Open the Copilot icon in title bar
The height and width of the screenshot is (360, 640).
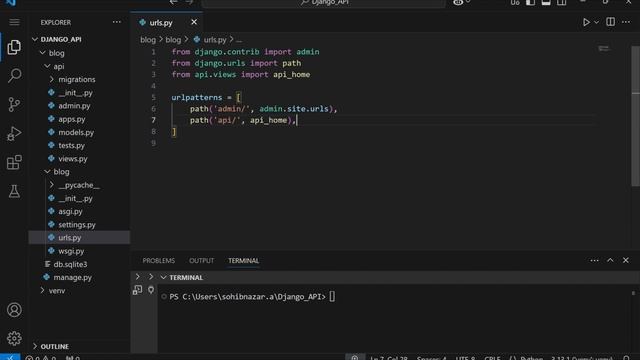click(x=458, y=2)
